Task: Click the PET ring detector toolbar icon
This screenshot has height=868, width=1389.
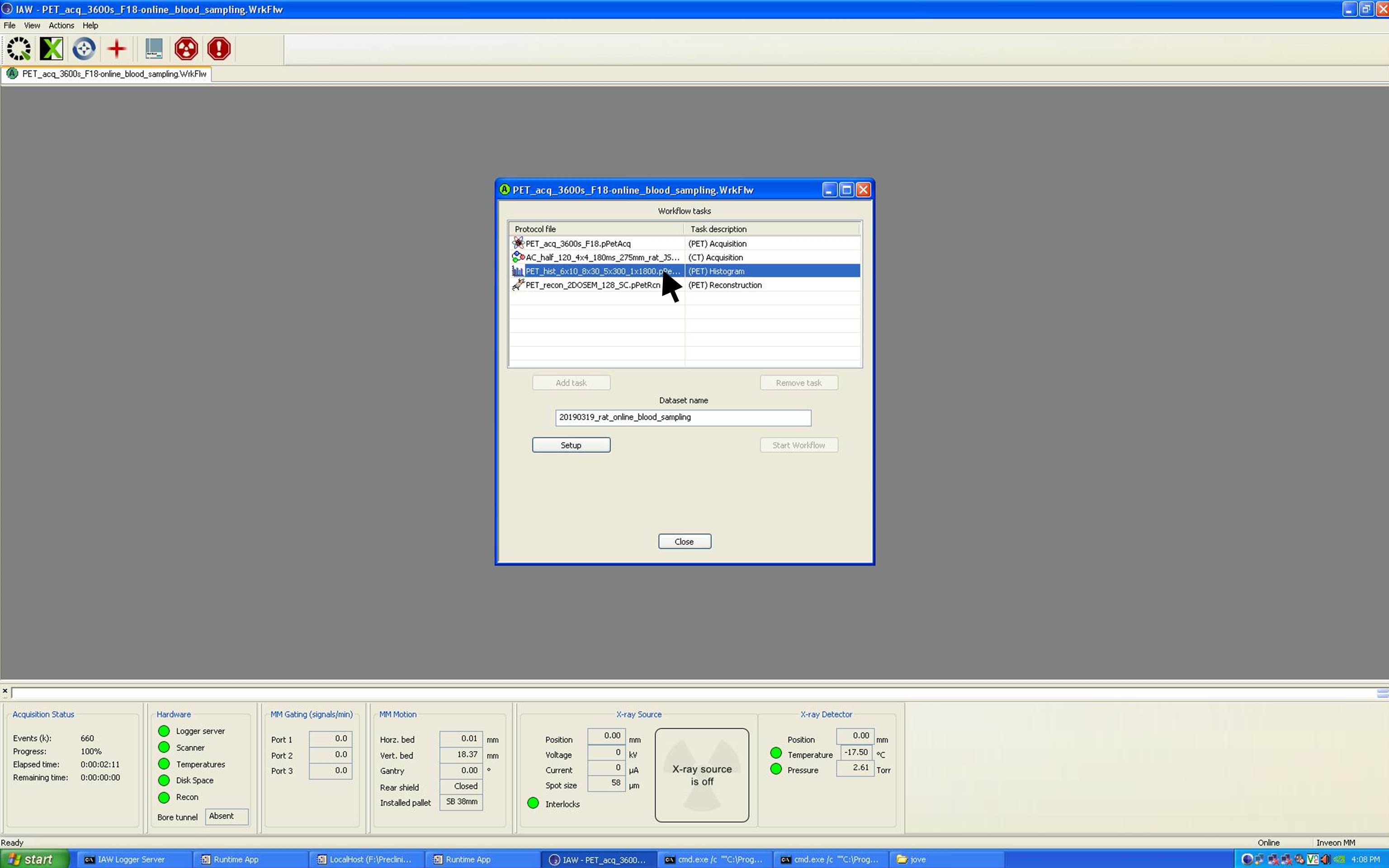Action: (x=19, y=49)
